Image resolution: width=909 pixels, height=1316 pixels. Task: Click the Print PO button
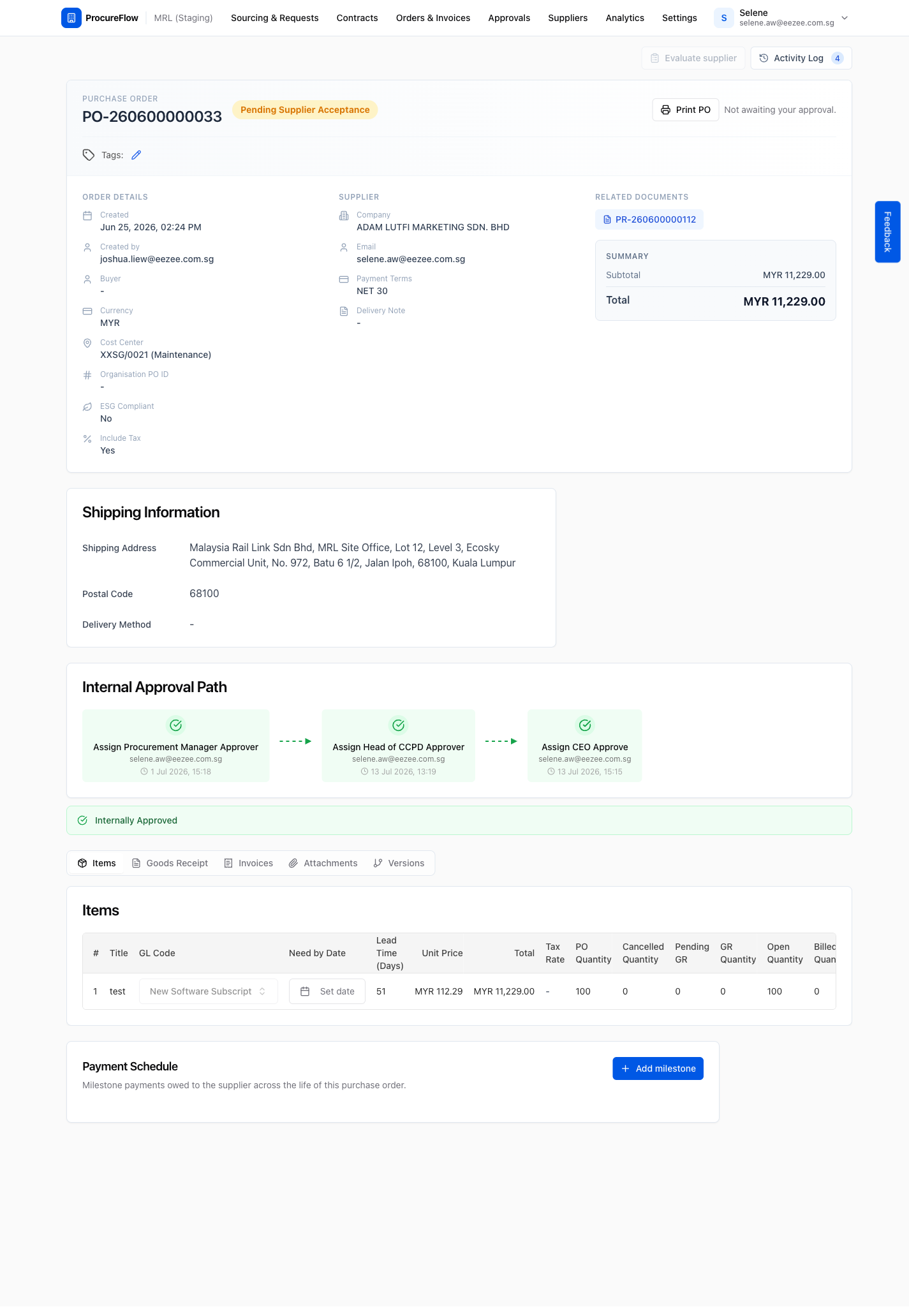click(x=686, y=110)
